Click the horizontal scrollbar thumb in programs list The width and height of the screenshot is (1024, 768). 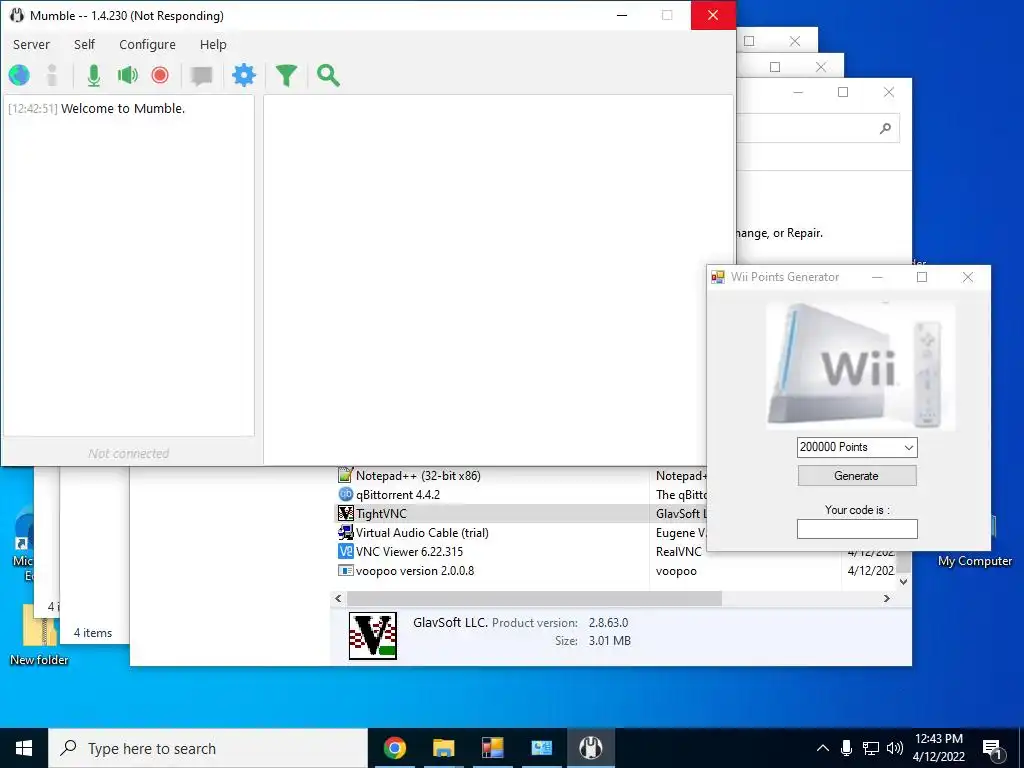(x=534, y=598)
